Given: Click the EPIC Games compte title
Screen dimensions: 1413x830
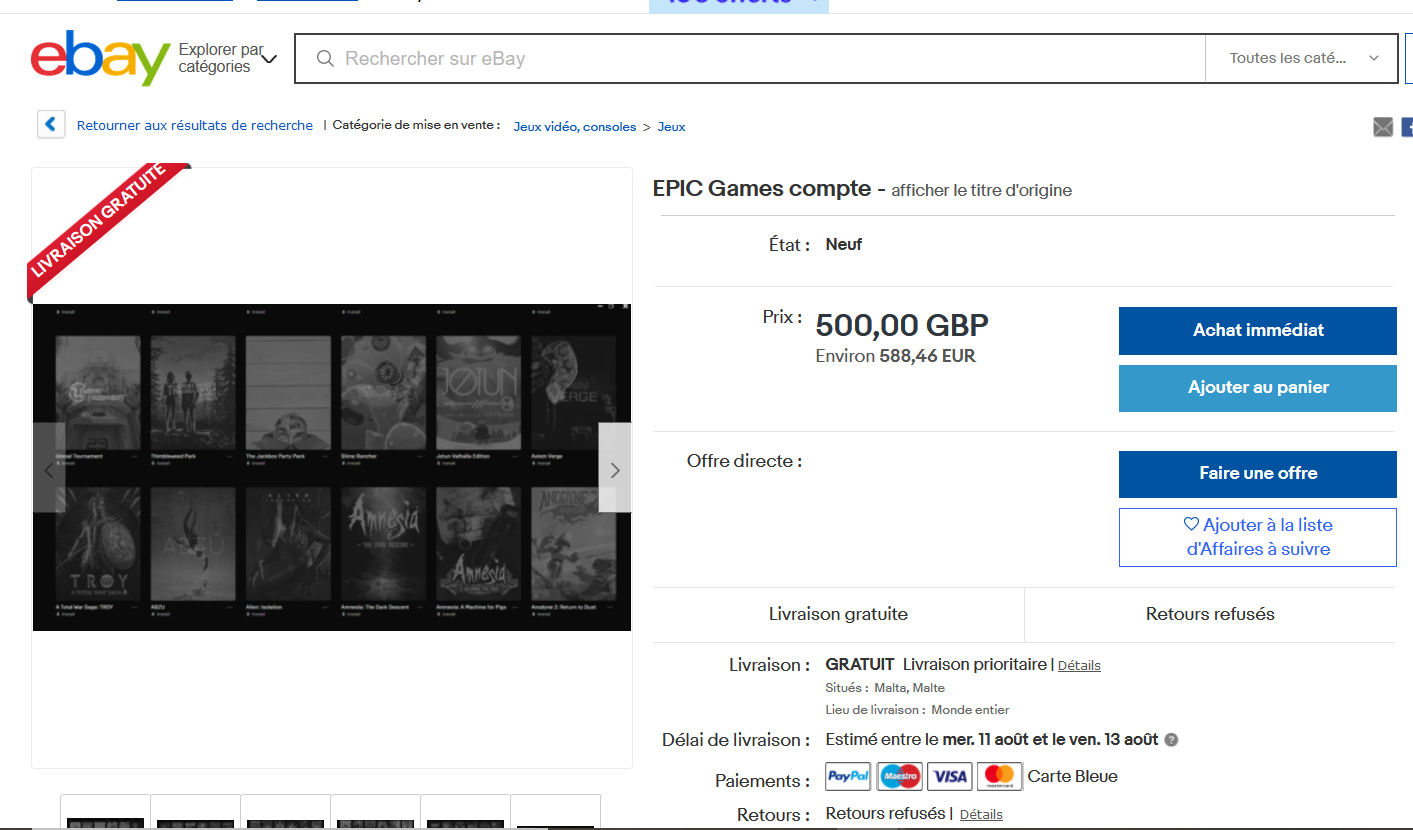Looking at the screenshot, I should click(x=762, y=188).
